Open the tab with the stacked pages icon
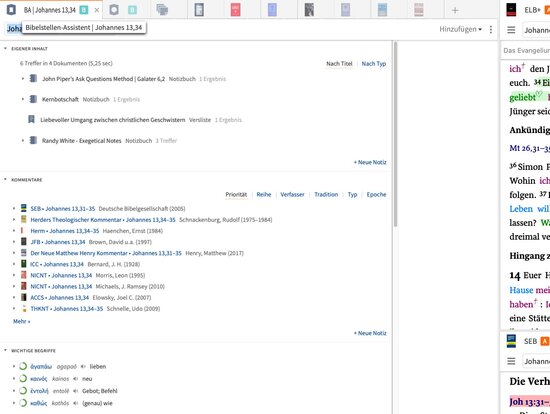Screen dimensions: 550x414 tap(162, 10)
